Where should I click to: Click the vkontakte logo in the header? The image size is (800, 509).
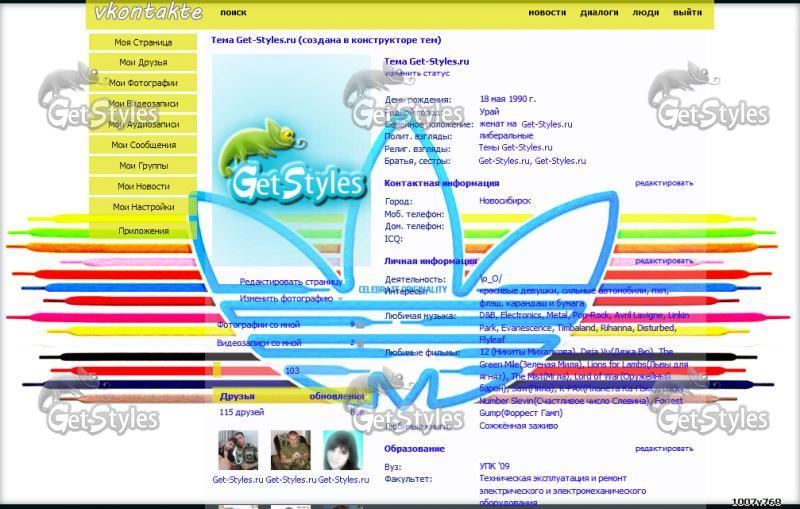[148, 13]
